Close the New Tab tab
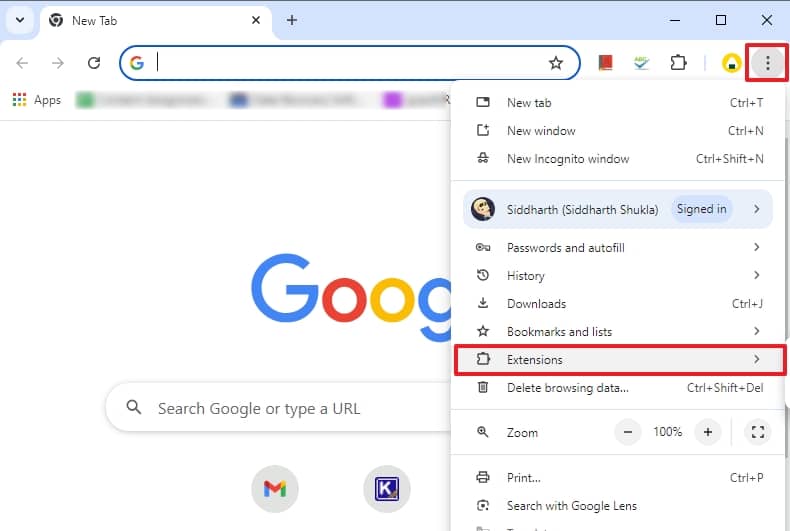 pos(256,20)
